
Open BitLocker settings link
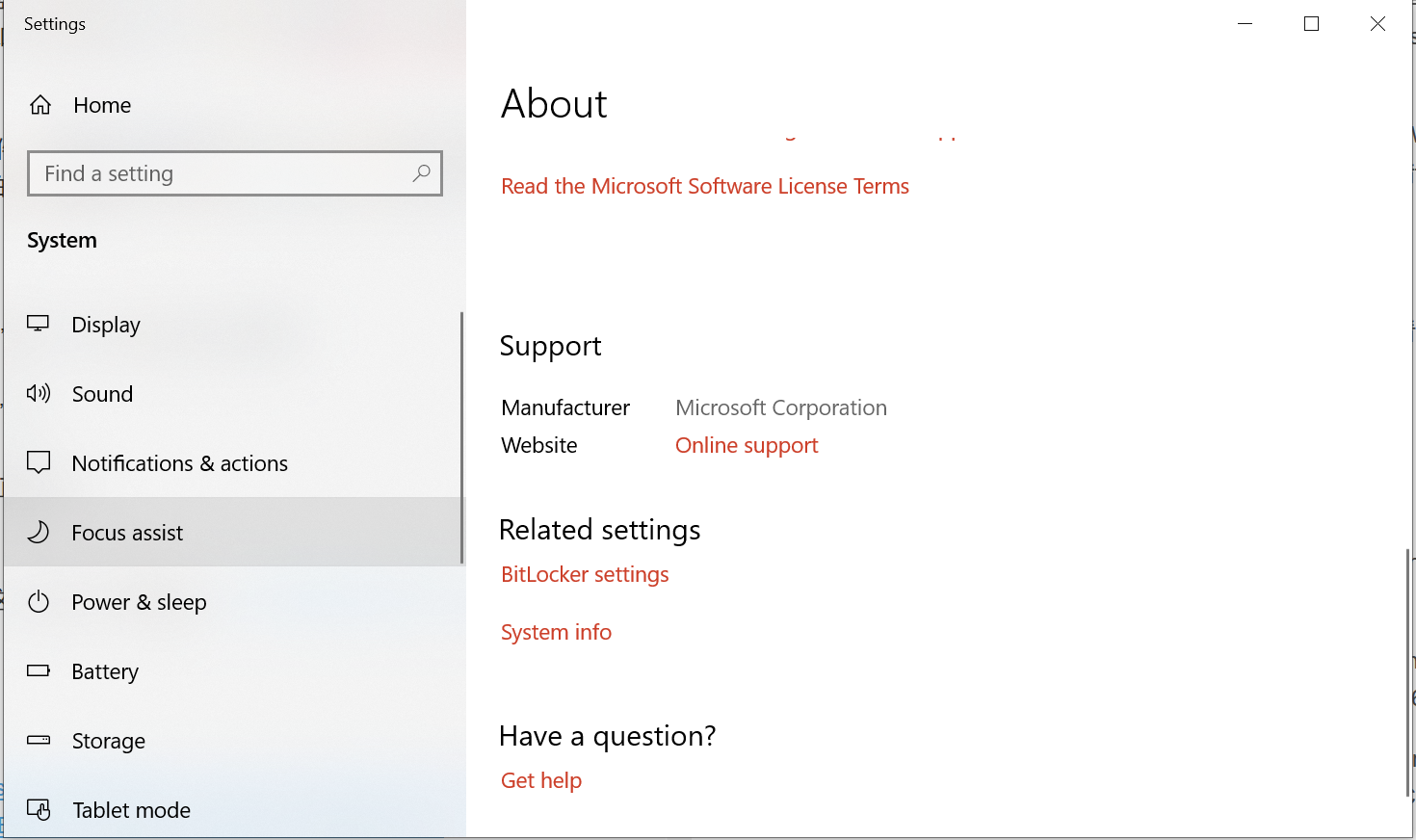[x=585, y=574]
